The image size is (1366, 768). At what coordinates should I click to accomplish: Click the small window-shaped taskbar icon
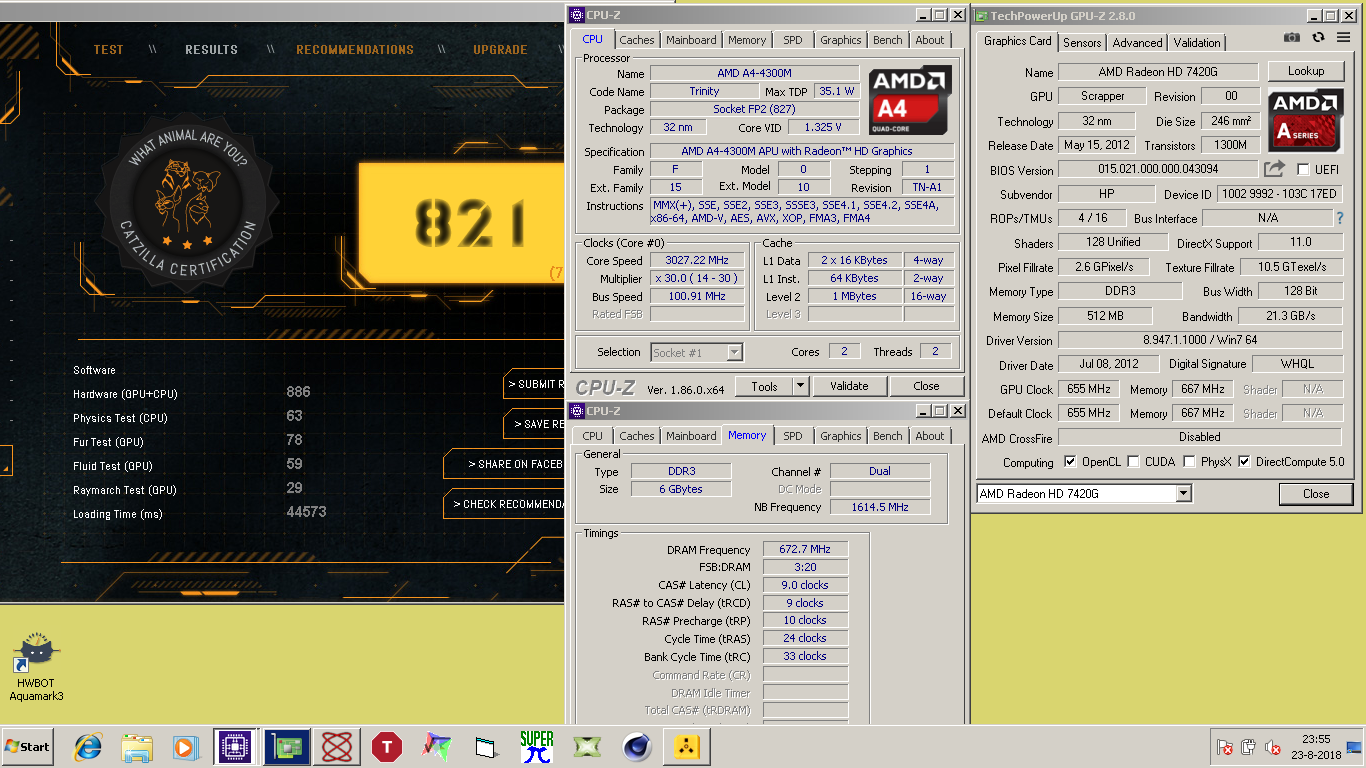487,747
